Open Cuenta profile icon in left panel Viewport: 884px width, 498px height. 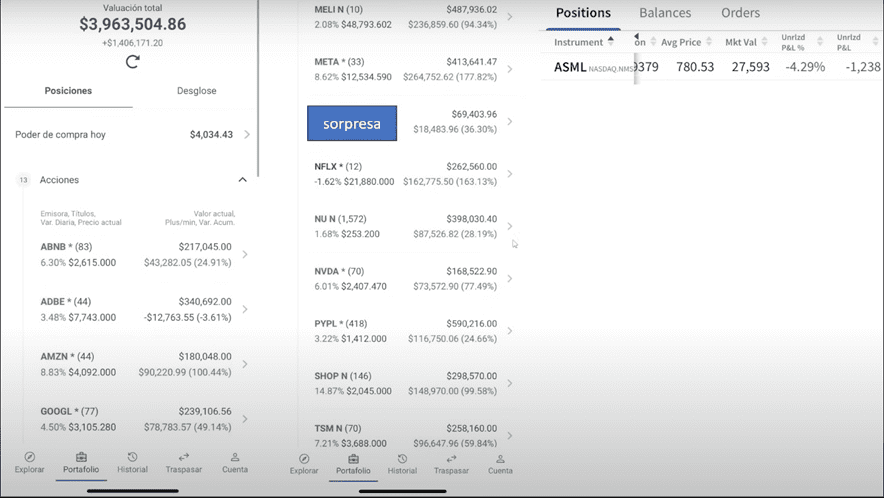[235, 458]
